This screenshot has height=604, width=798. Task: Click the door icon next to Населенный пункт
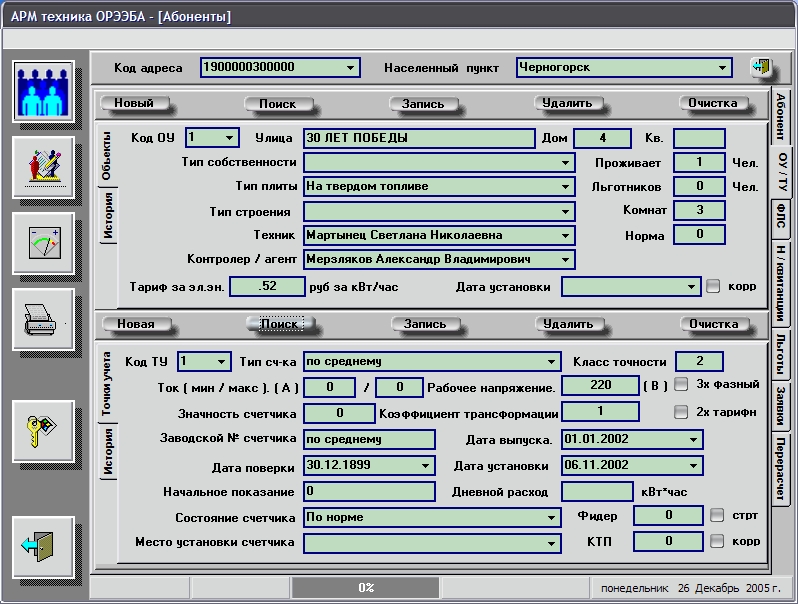(761, 68)
